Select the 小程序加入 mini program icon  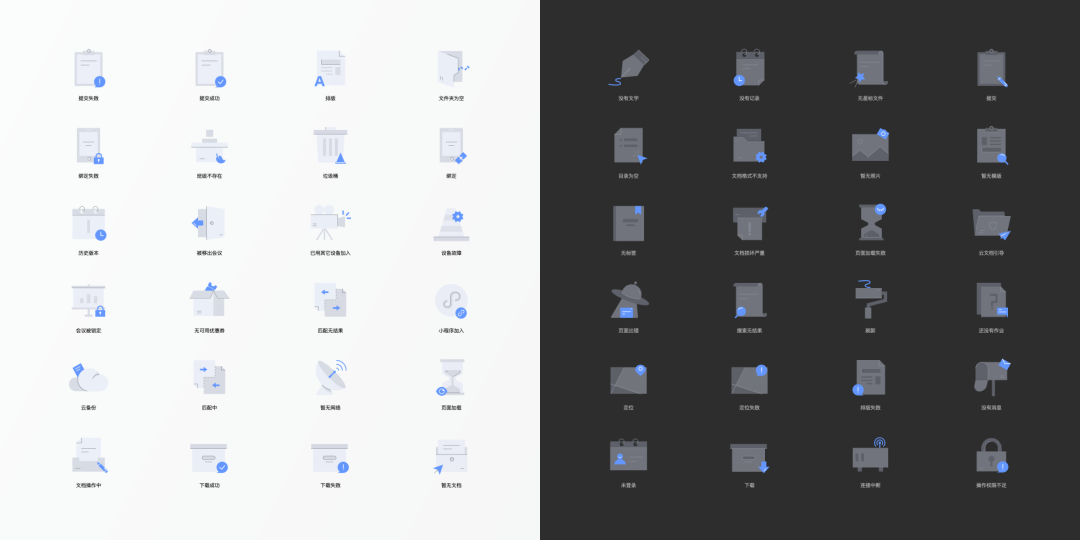pyautogui.click(x=451, y=301)
